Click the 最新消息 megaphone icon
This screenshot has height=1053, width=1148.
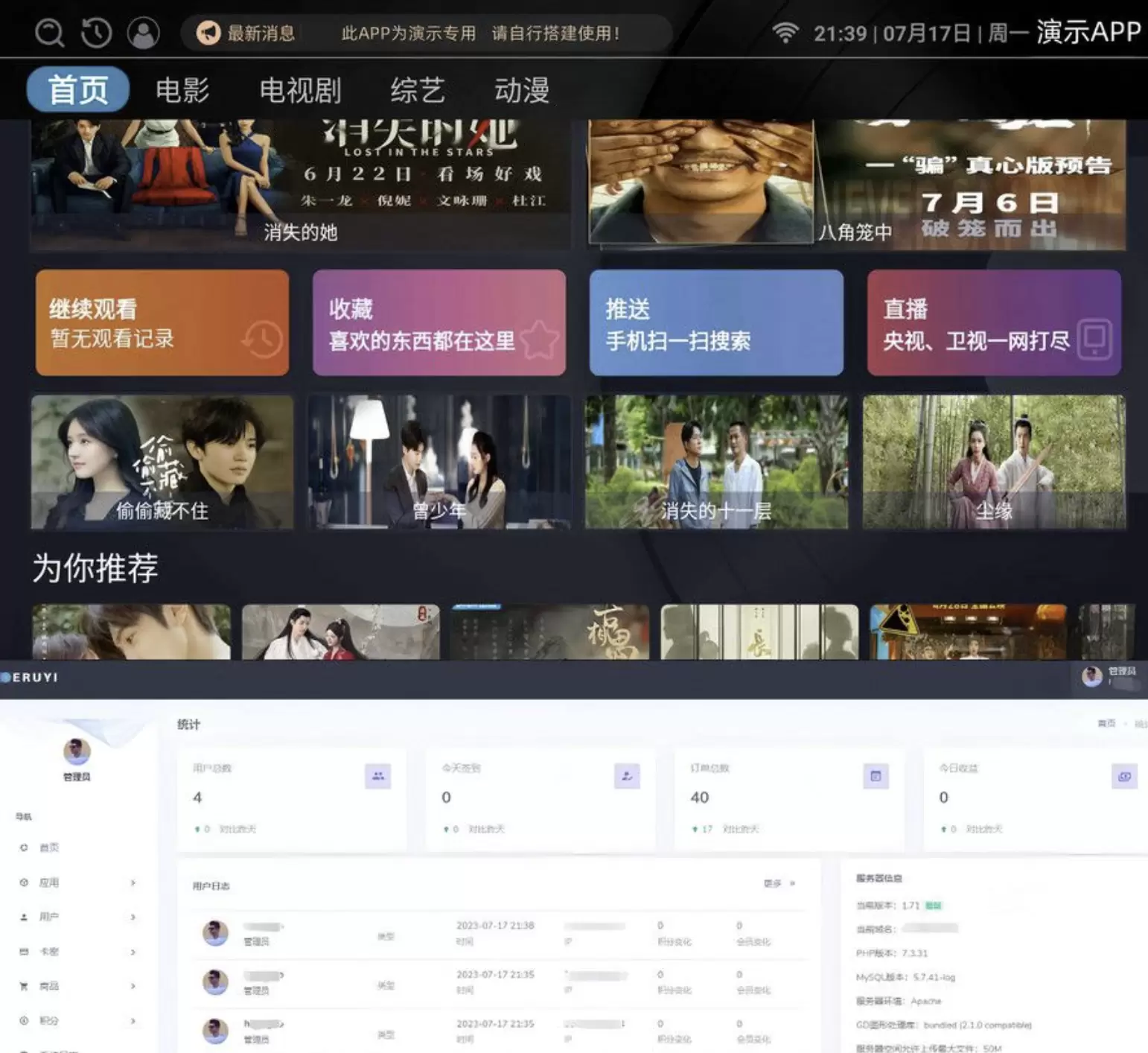click(x=208, y=33)
